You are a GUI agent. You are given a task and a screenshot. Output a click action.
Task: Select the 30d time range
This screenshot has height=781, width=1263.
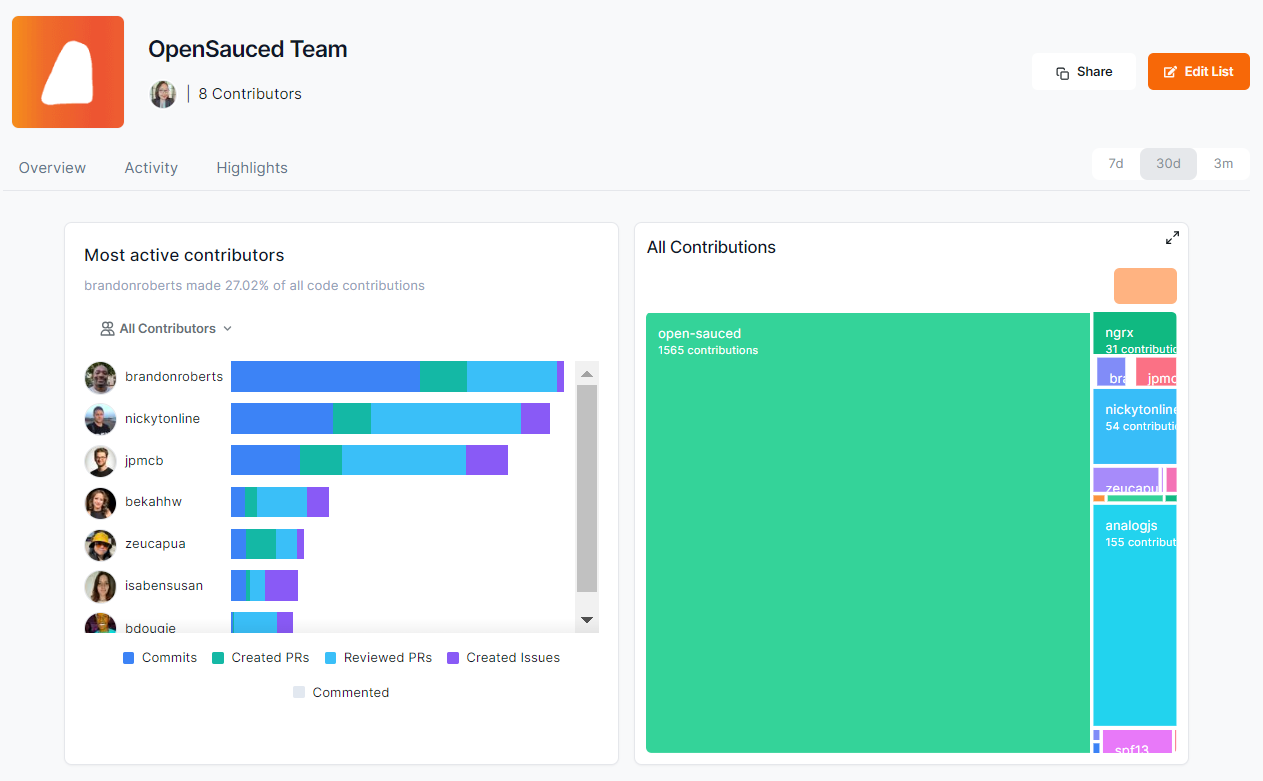pos(1168,163)
